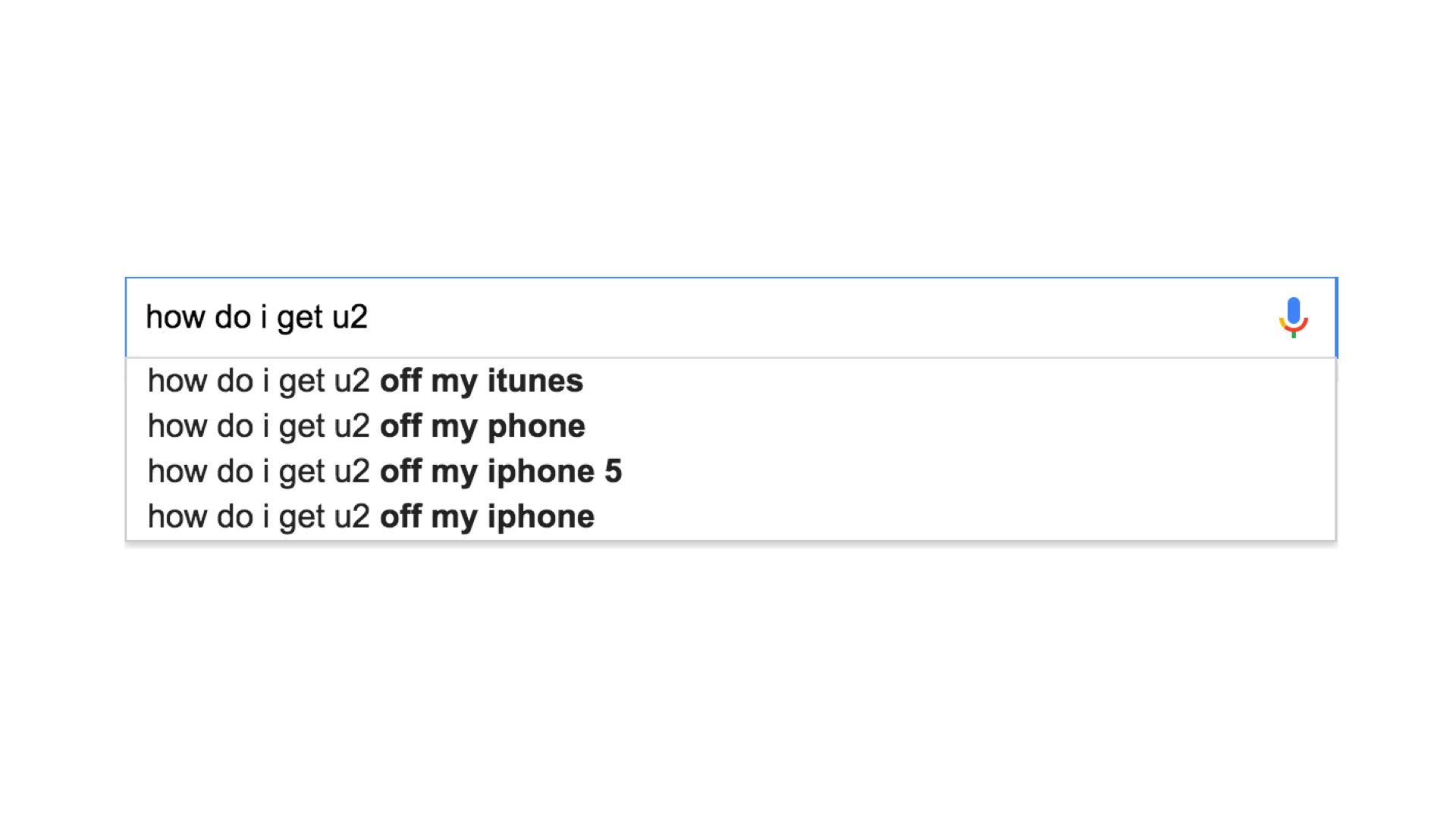Start voice search with the colored mic
This screenshot has width=1456, height=819.
[x=1294, y=317]
